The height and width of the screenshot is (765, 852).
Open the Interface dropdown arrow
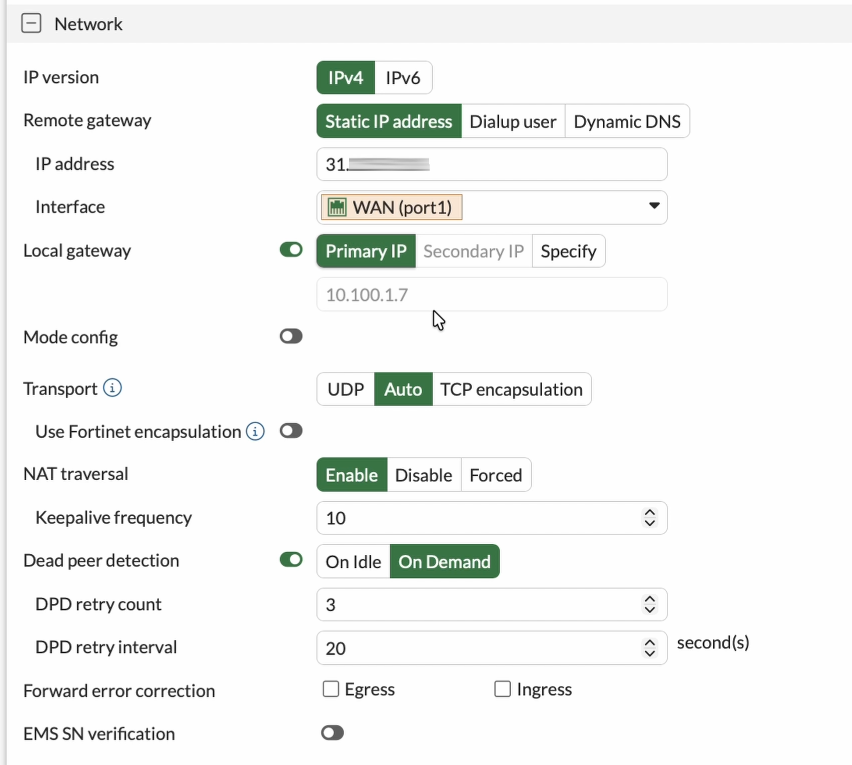click(654, 206)
